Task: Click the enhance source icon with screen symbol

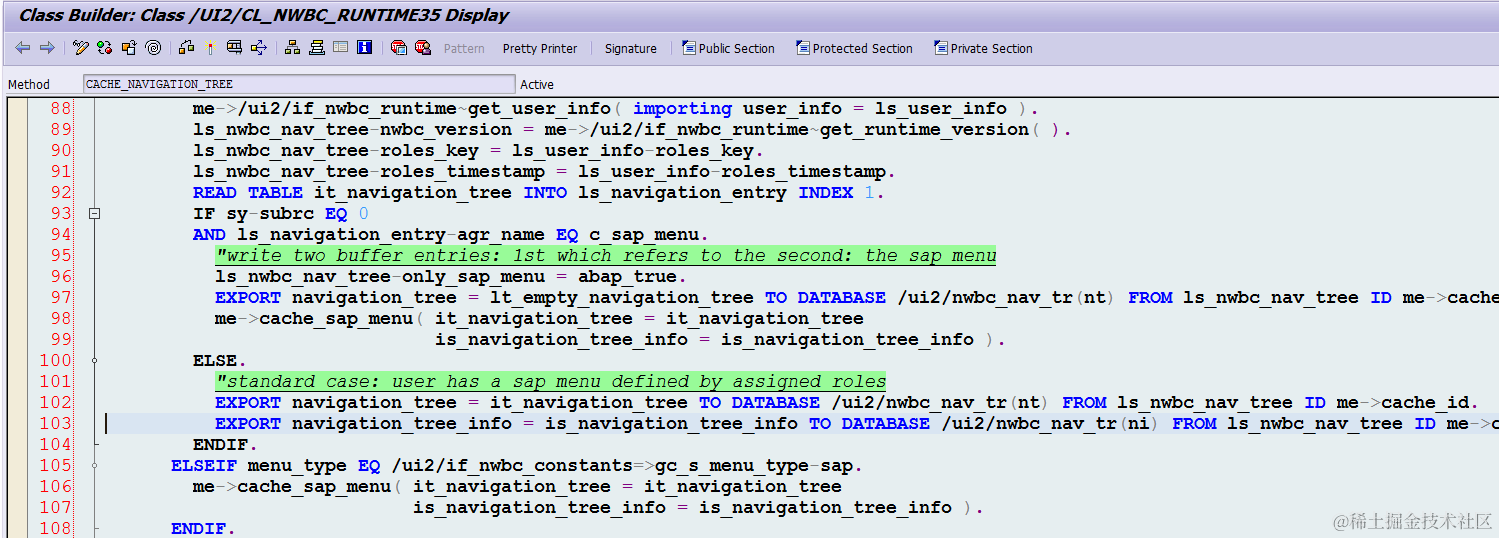Action: 234,48
